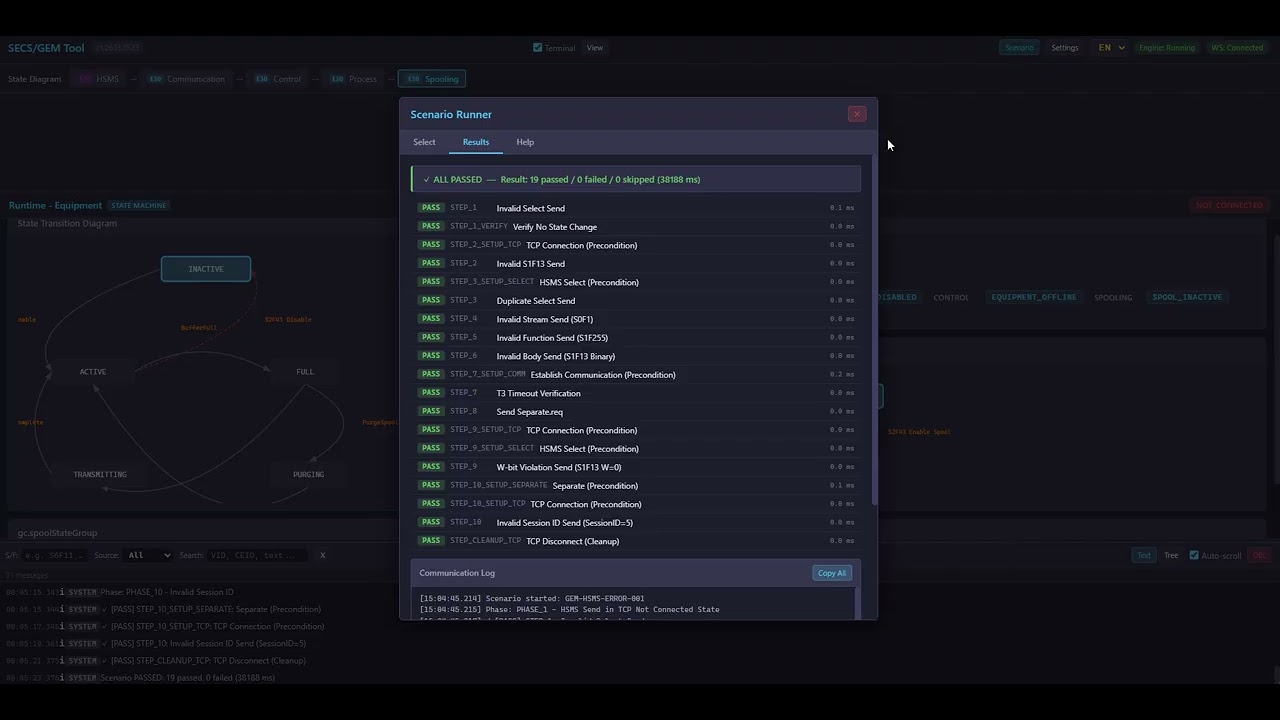1280x720 pixels.
Task: Select the Duplicate Select Send row
Action: pyautogui.click(x=636, y=301)
